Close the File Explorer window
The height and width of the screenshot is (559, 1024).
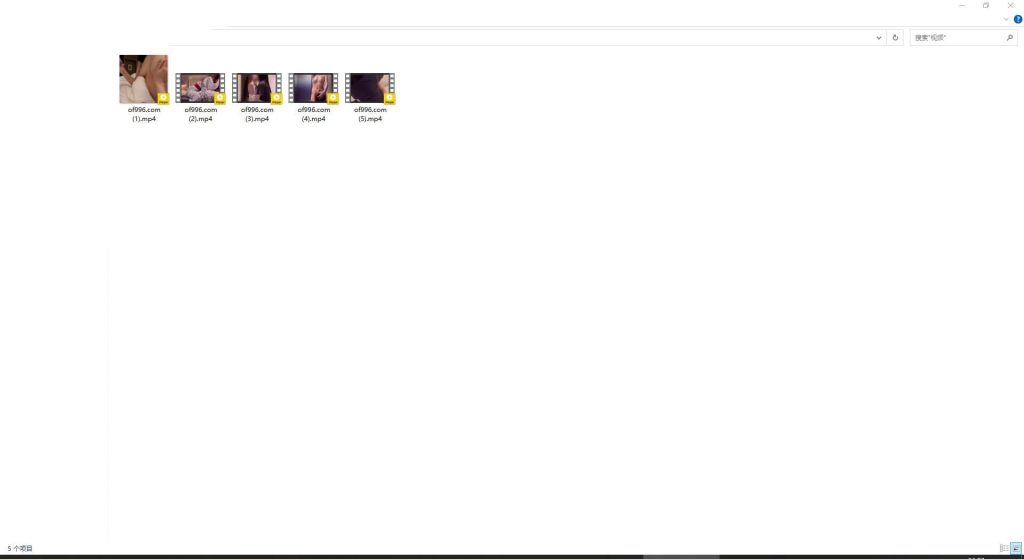click(1010, 5)
